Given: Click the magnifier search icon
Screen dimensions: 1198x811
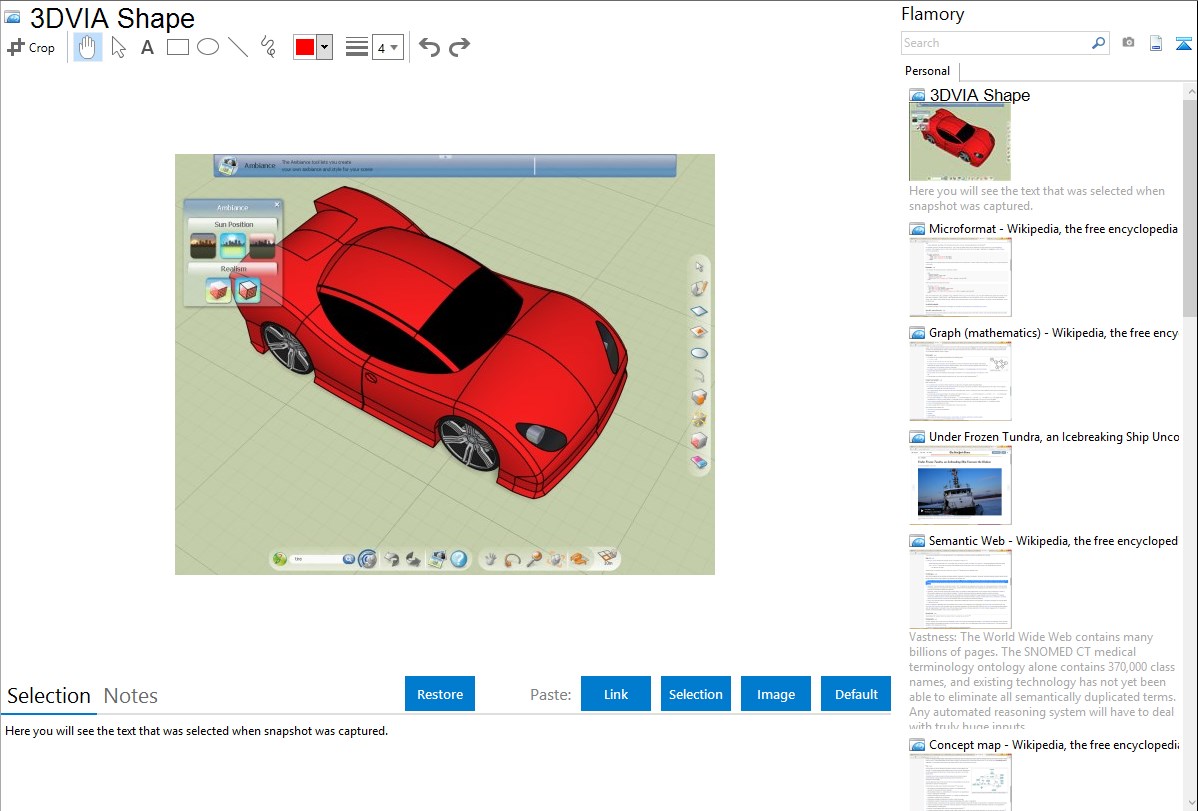Looking at the screenshot, I should tap(1098, 43).
